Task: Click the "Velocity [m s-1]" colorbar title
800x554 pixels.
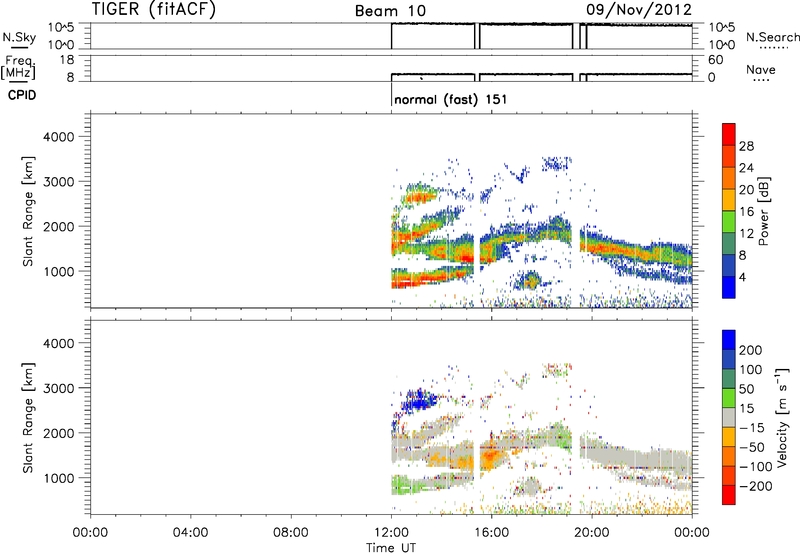Action: coord(782,417)
